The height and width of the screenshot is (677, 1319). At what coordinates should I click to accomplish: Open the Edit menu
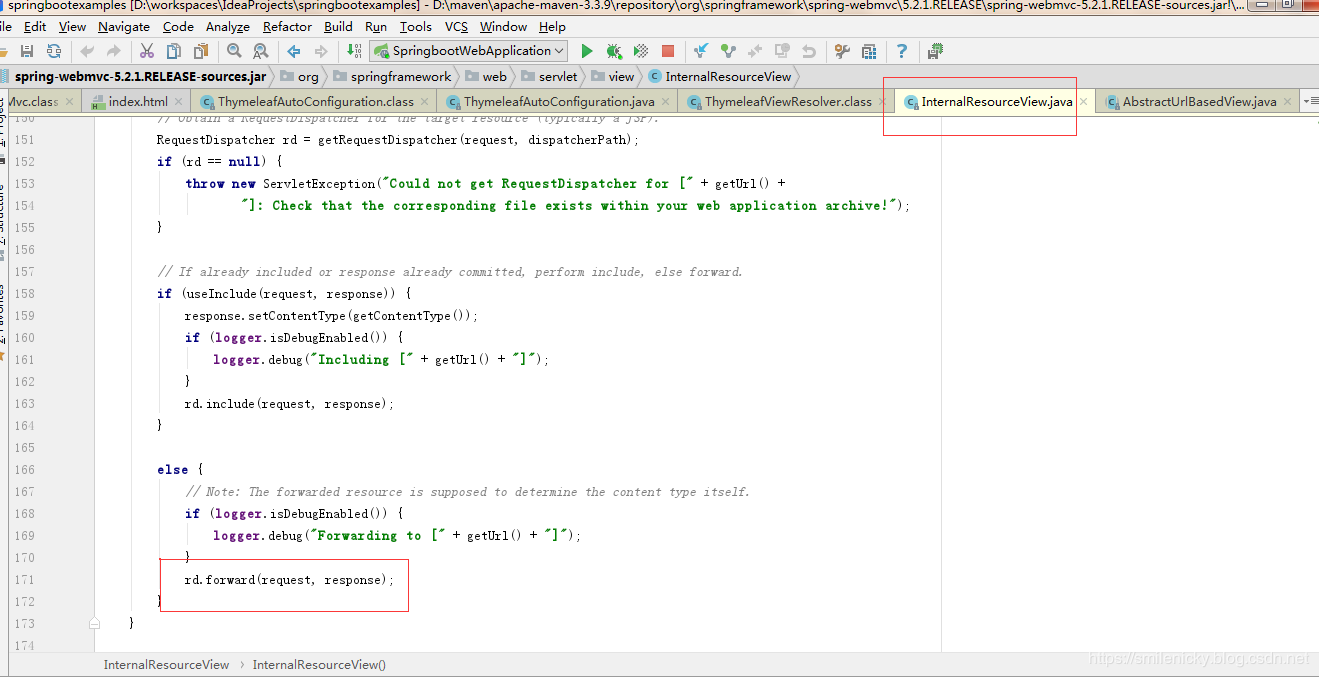(x=35, y=27)
